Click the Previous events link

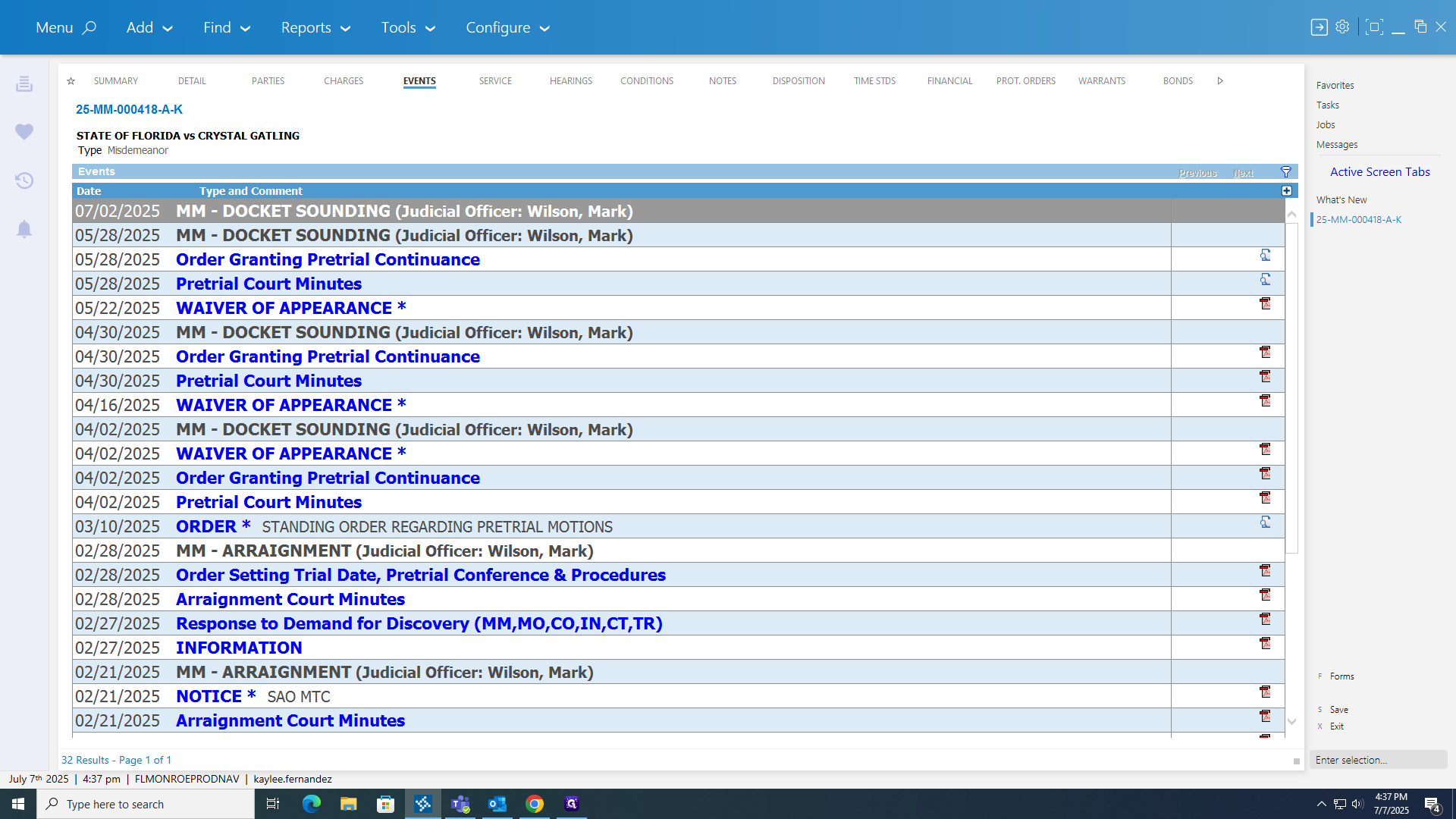pyautogui.click(x=1197, y=173)
